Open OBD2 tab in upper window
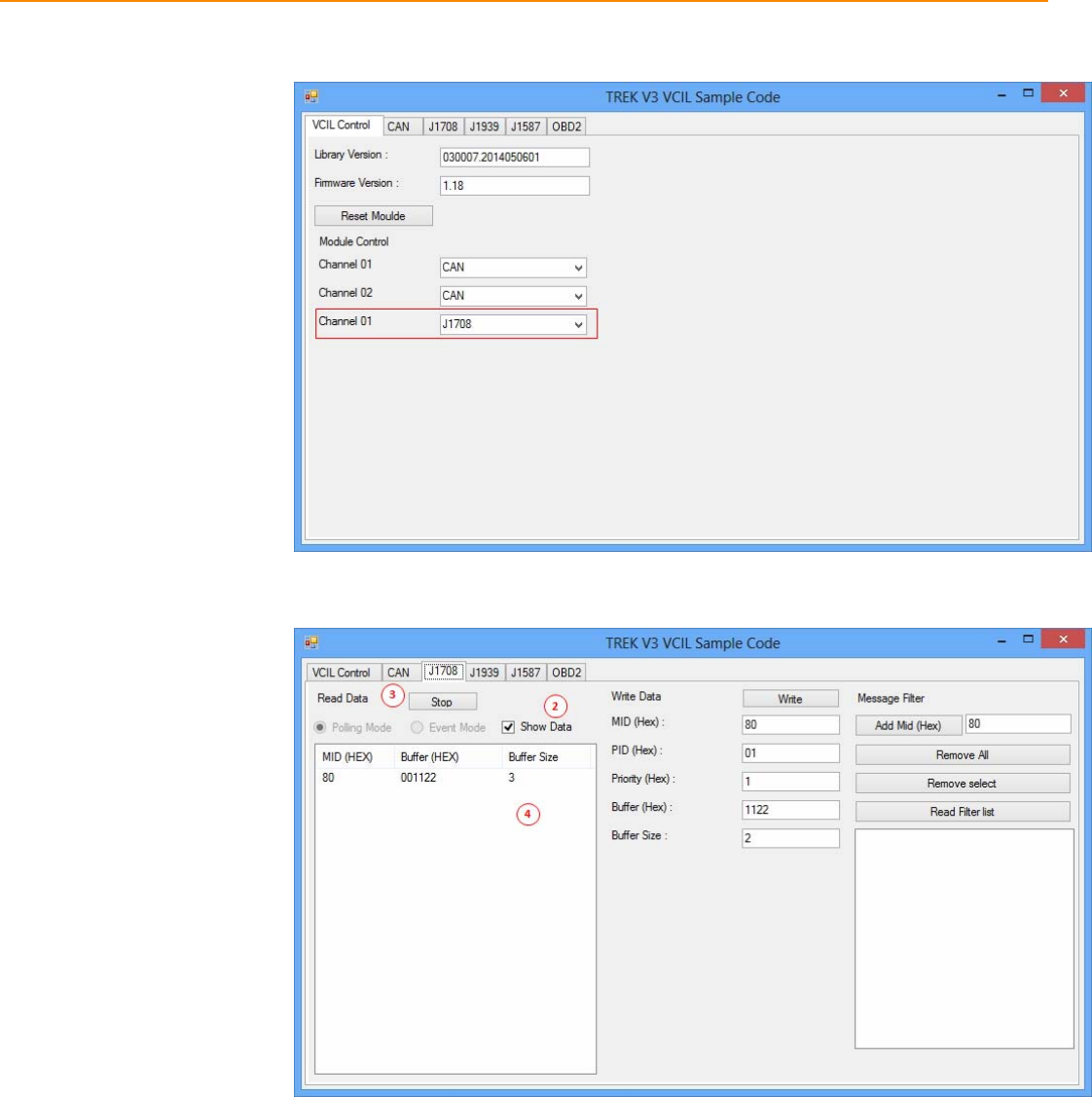The height and width of the screenshot is (1097, 1092). 566,127
